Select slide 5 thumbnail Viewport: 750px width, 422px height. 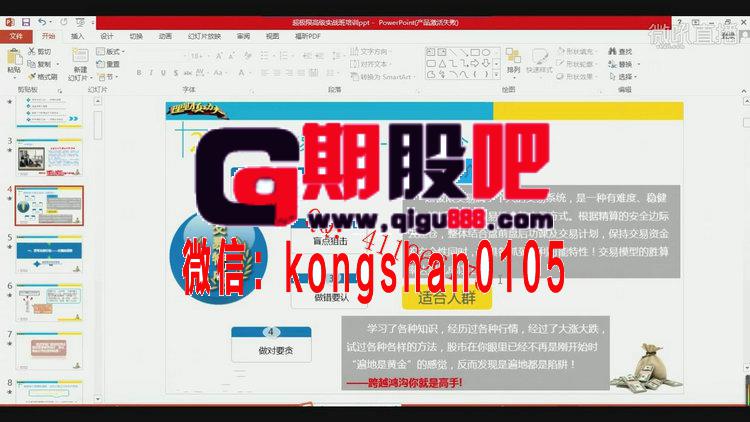[49, 254]
